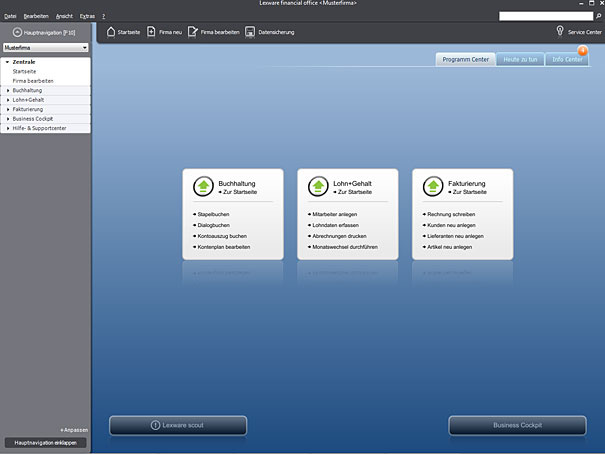Maximize the Lexware window
Viewport: 605px width, 454px height.
pos(591,3)
